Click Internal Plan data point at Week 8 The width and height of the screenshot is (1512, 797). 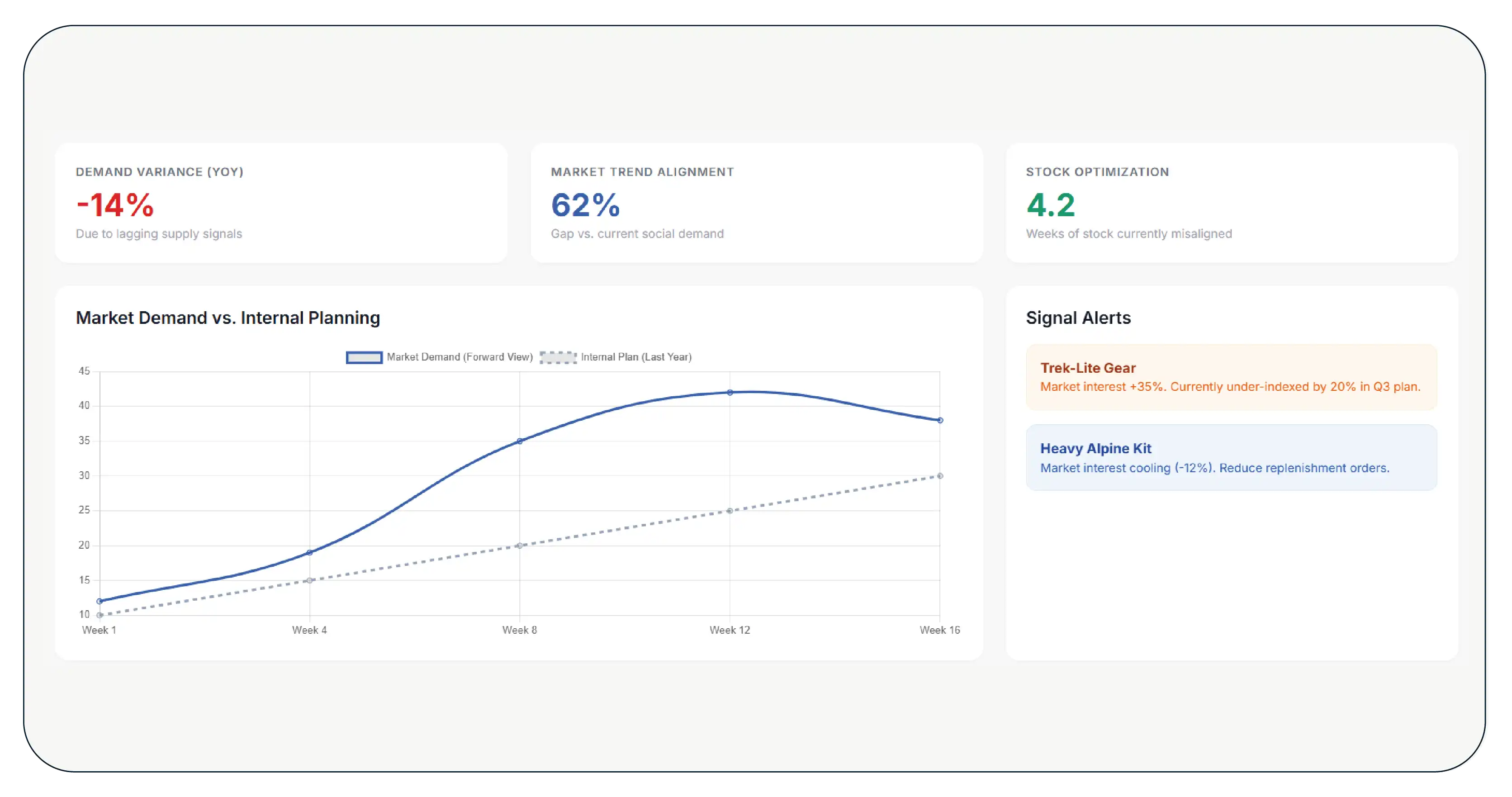pos(520,545)
